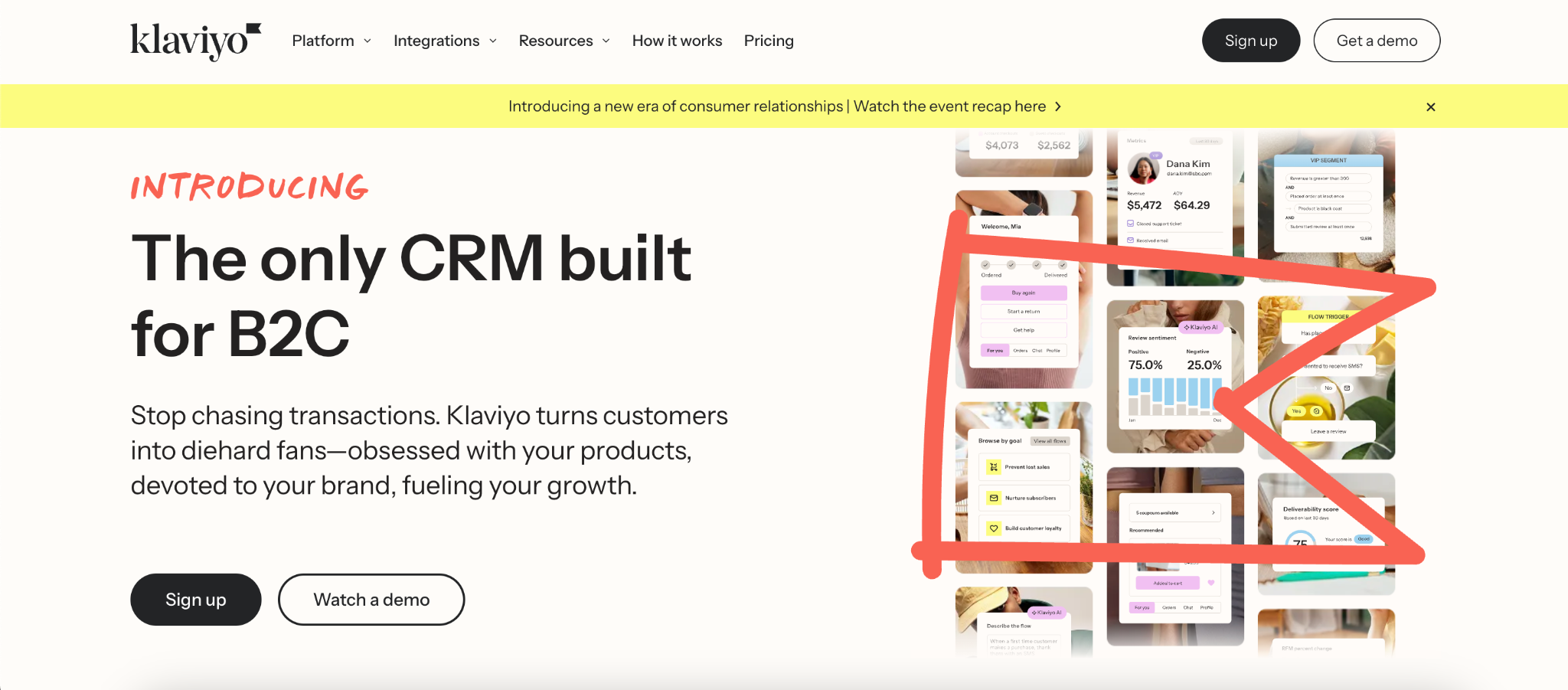Click the banner's right chevron arrow
Screen dimensions: 1568x690
tap(1058, 106)
